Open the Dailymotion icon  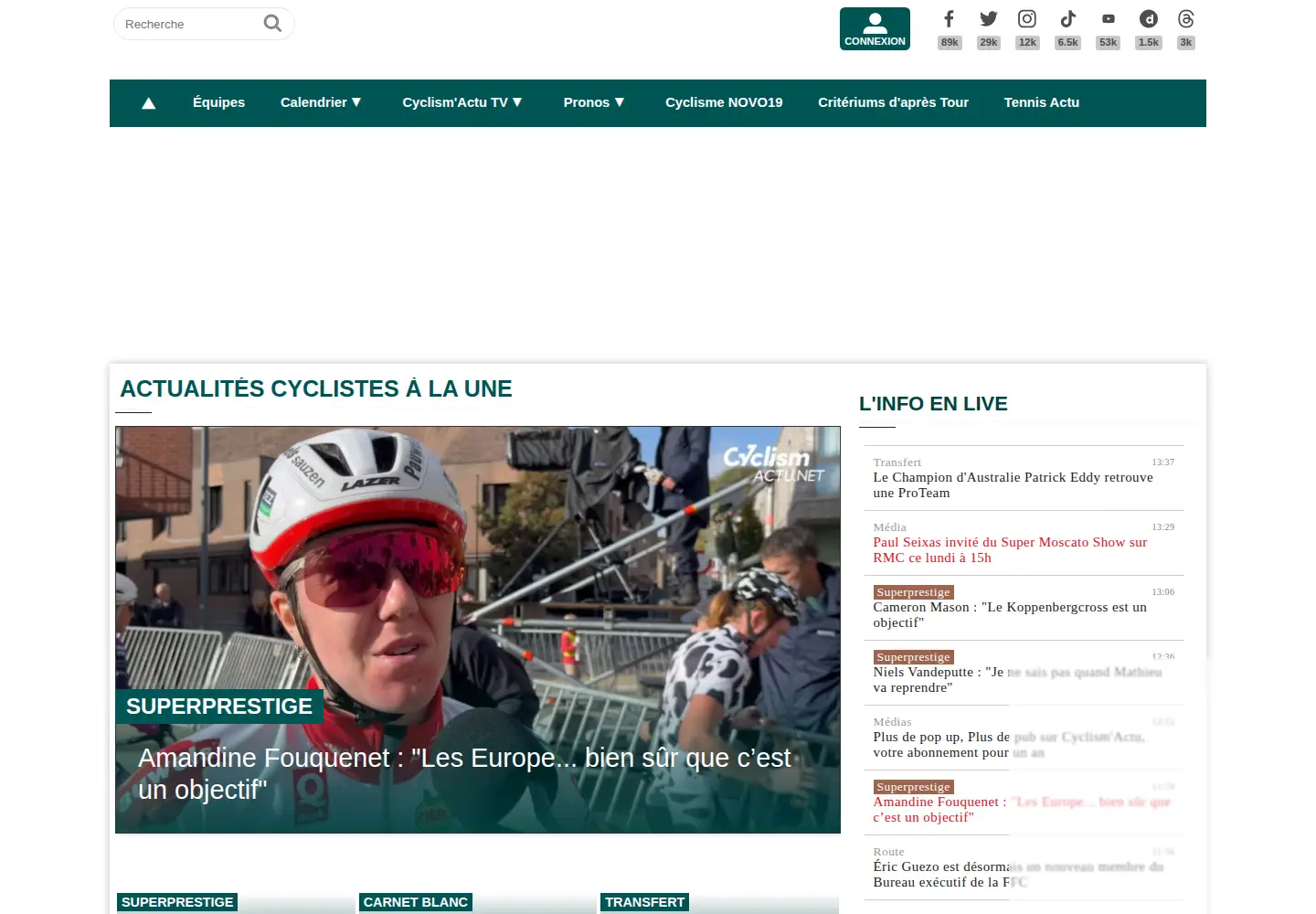[1149, 19]
